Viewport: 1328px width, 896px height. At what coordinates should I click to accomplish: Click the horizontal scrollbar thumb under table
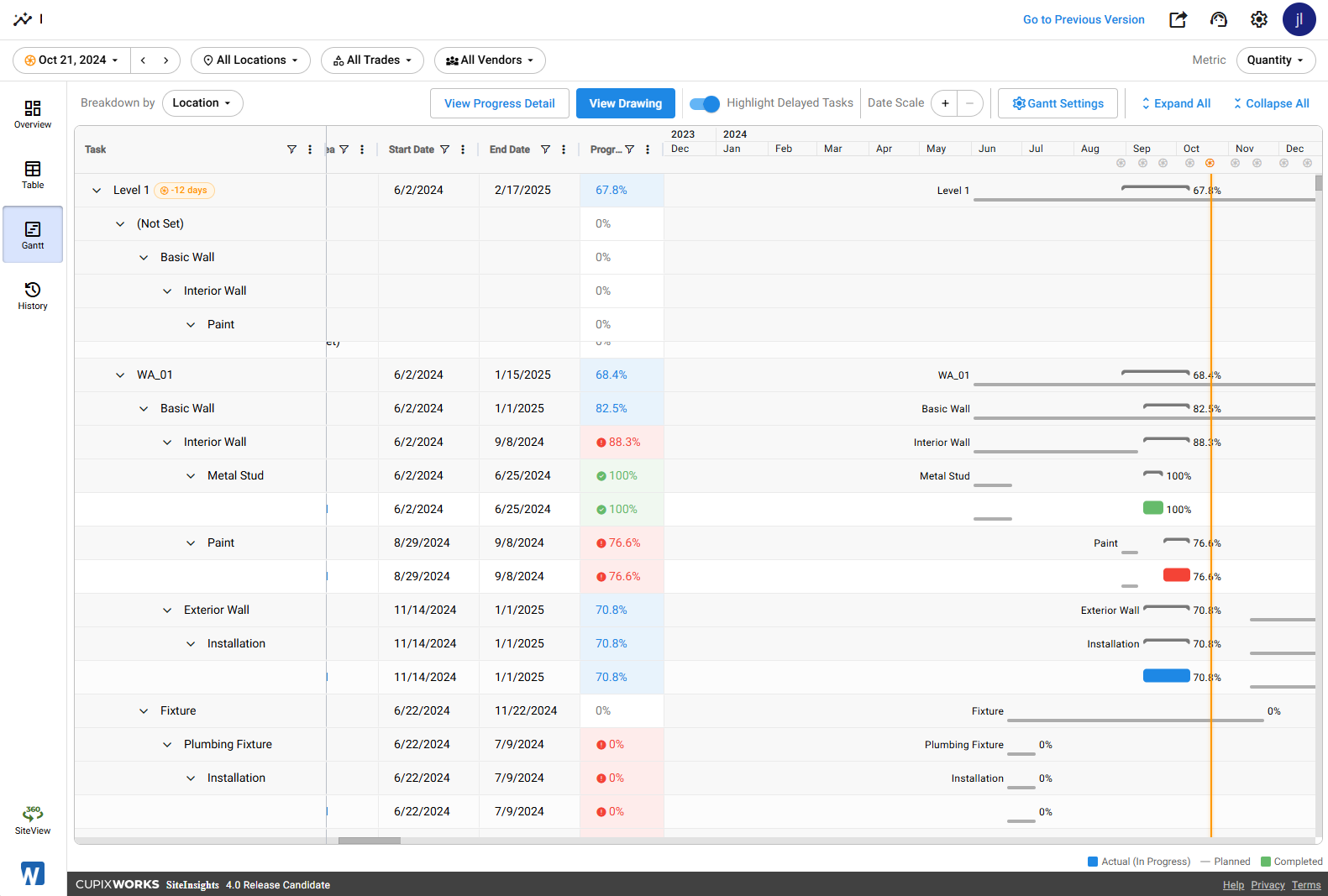[370, 841]
